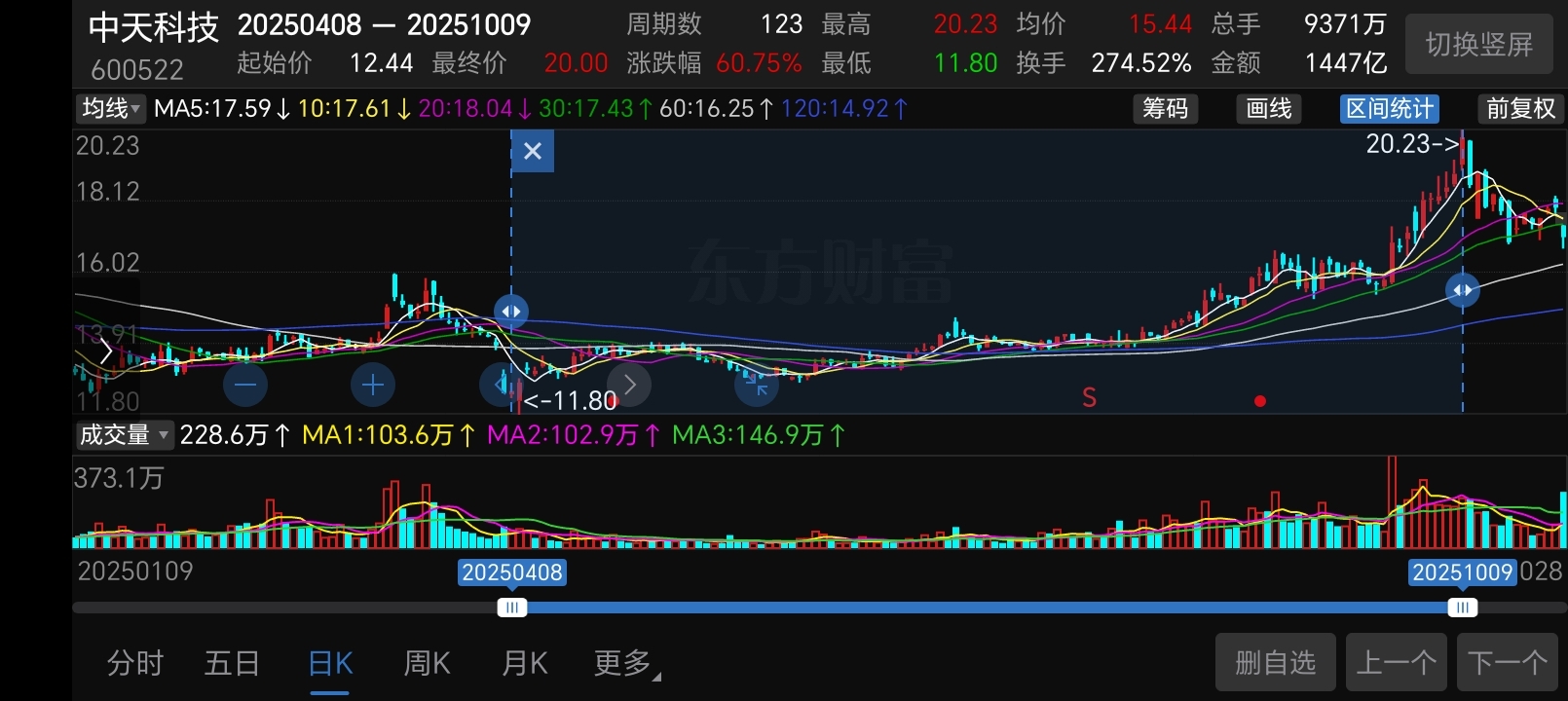This screenshot has height=701, width=1568.
Task: Tap the stock name 中天科技
Action: 154,27
